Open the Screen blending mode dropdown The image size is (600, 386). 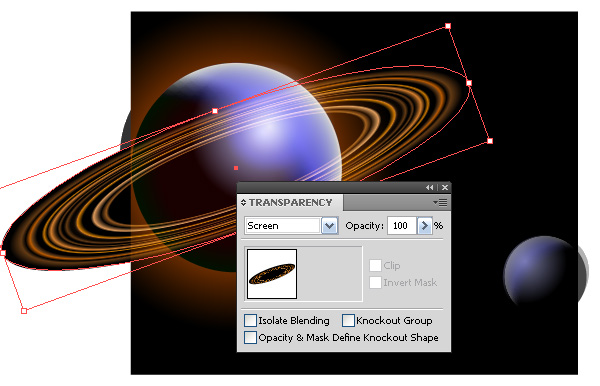[329, 226]
